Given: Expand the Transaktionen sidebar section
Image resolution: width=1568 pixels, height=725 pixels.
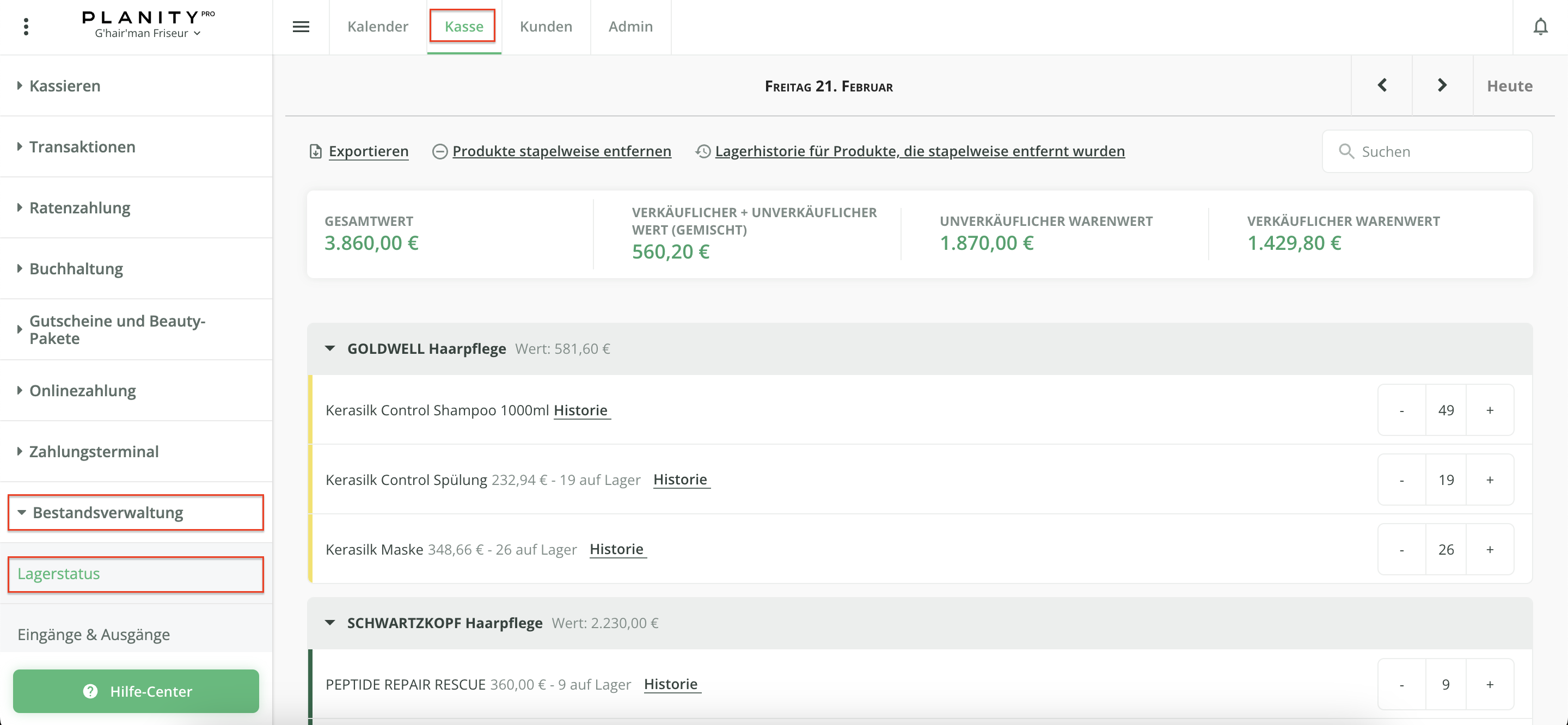Looking at the screenshot, I should tap(82, 147).
